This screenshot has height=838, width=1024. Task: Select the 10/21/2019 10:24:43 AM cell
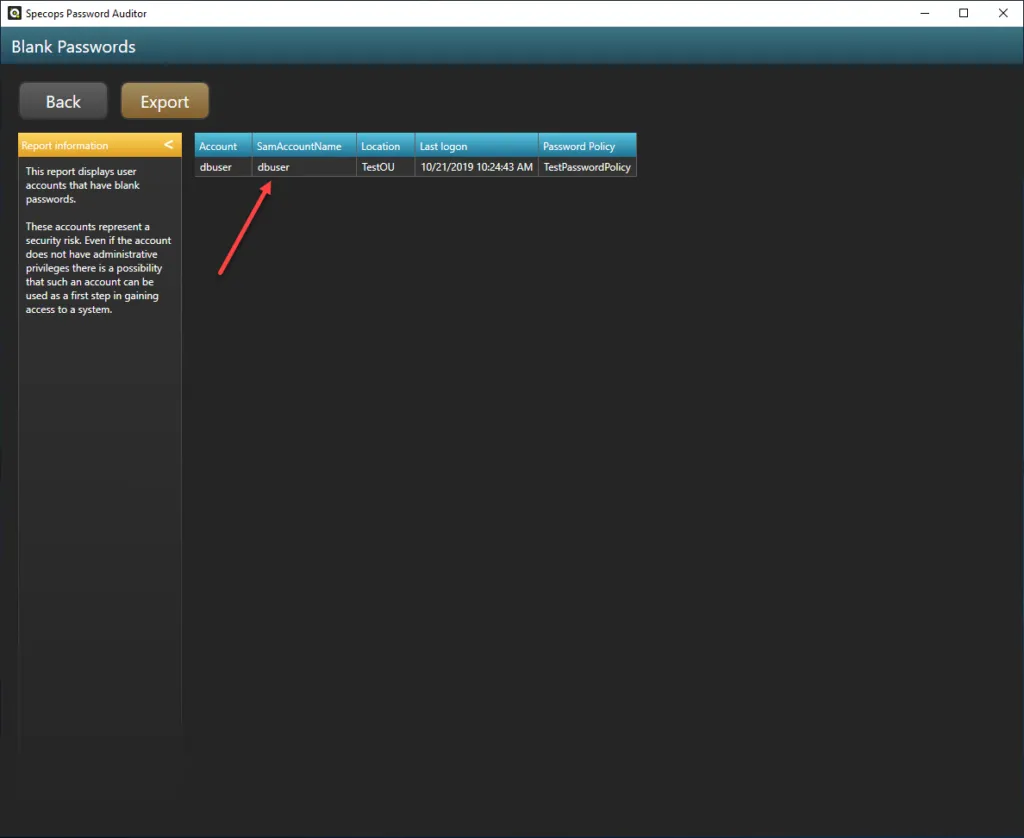coord(477,167)
